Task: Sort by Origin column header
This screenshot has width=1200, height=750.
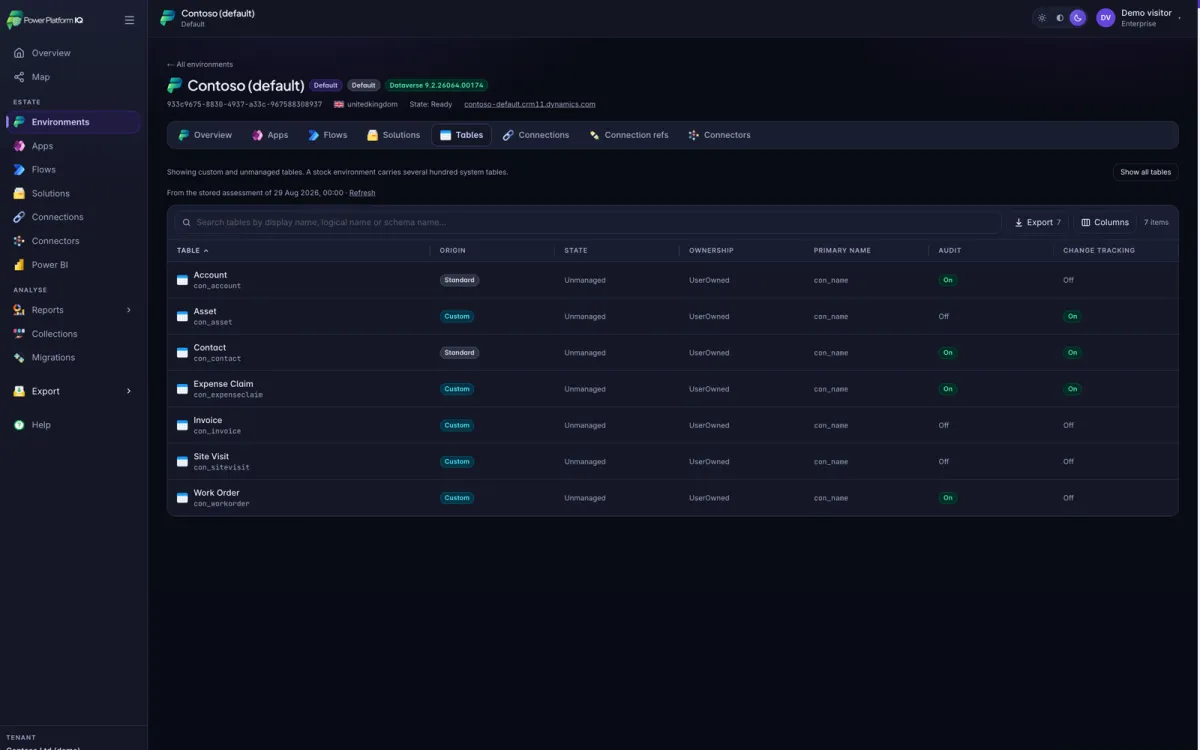Action: (x=452, y=250)
